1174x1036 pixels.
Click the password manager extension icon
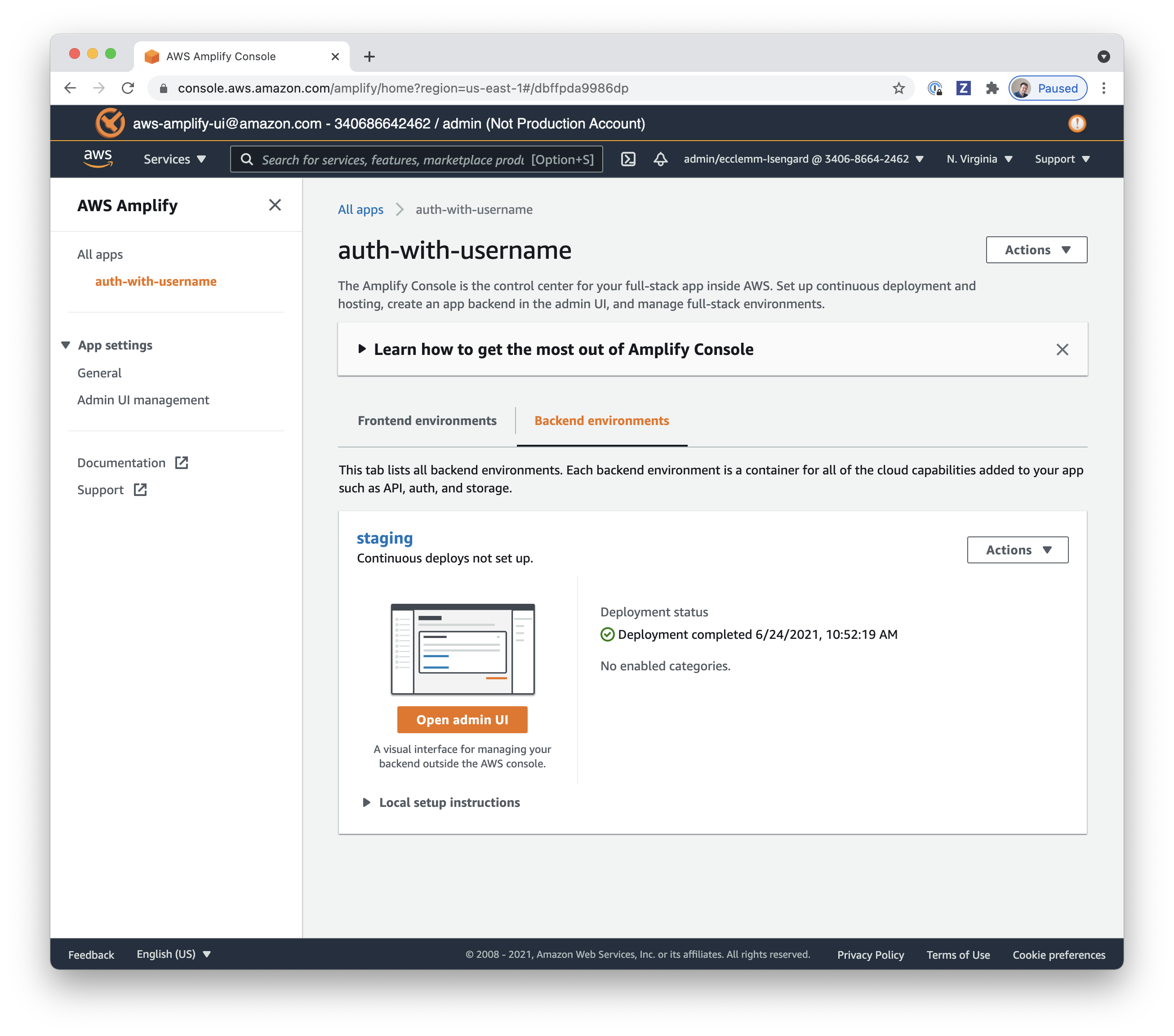[934, 88]
